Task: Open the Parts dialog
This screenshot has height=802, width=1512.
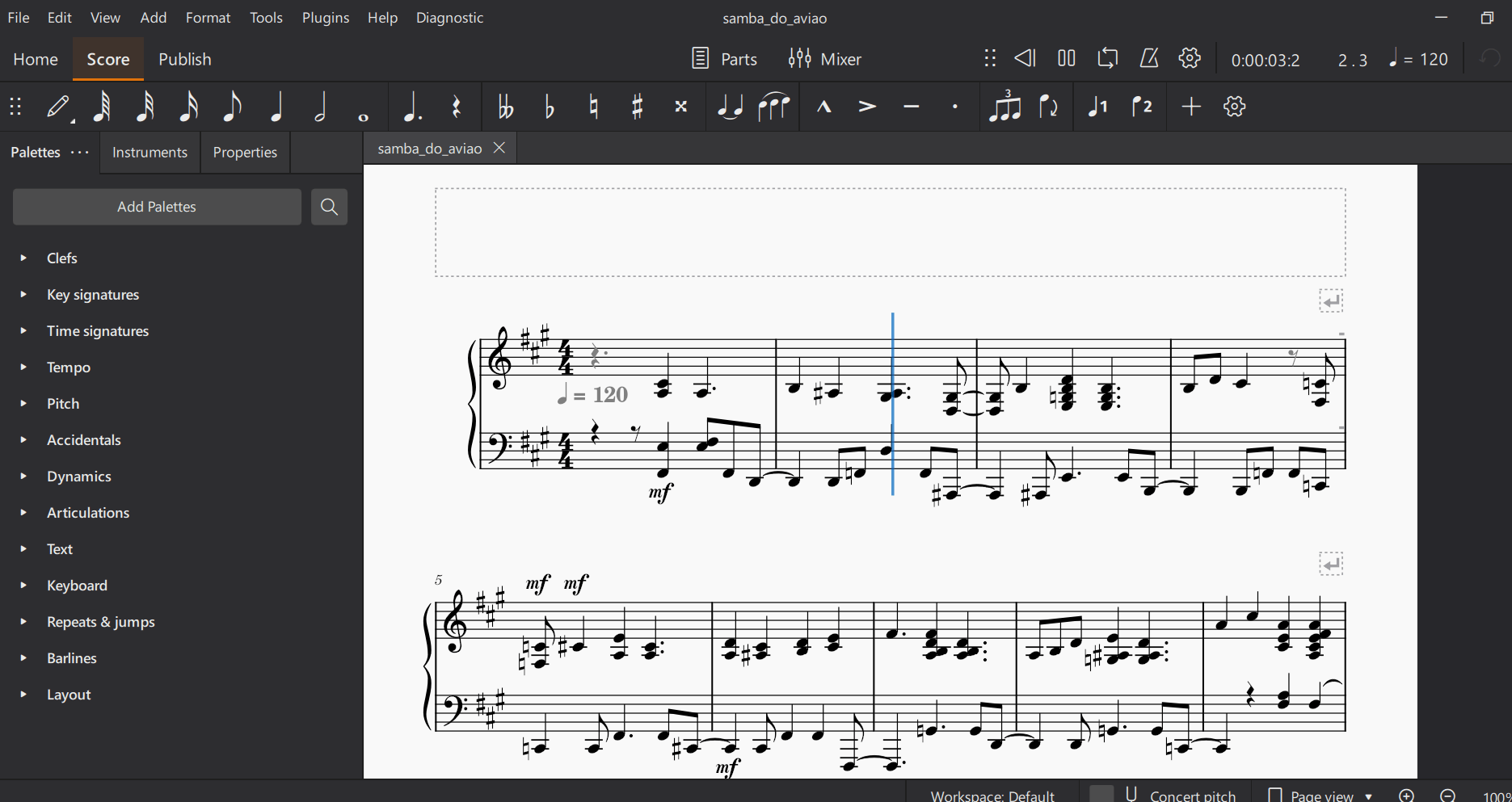Action: pos(725,59)
